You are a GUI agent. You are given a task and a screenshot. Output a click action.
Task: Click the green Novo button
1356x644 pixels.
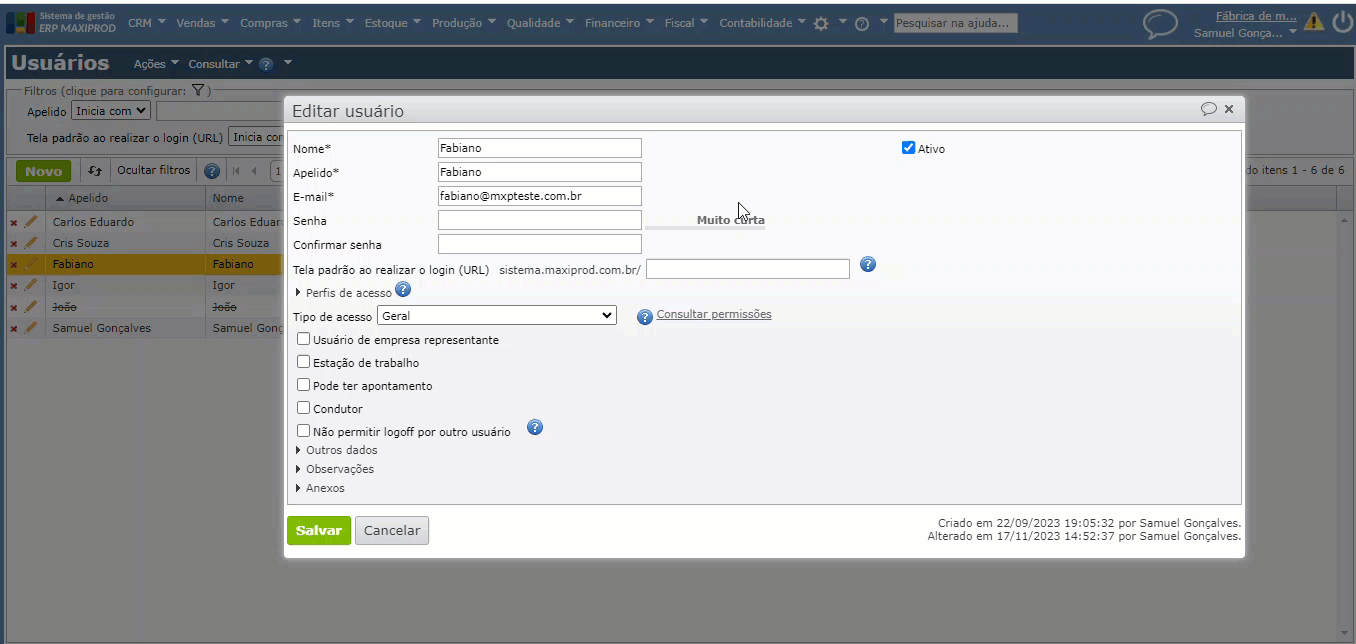coord(44,171)
